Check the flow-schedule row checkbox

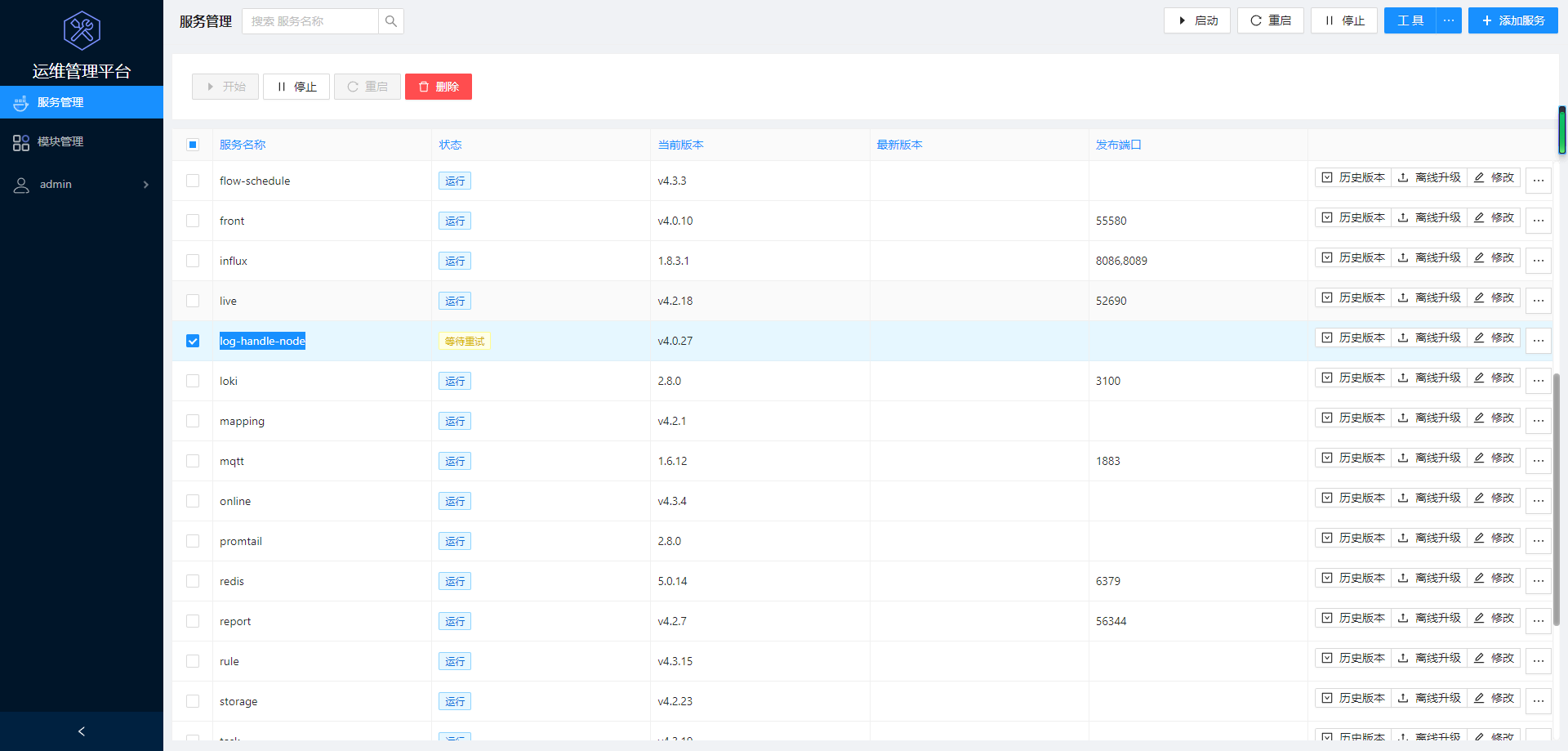click(x=193, y=181)
